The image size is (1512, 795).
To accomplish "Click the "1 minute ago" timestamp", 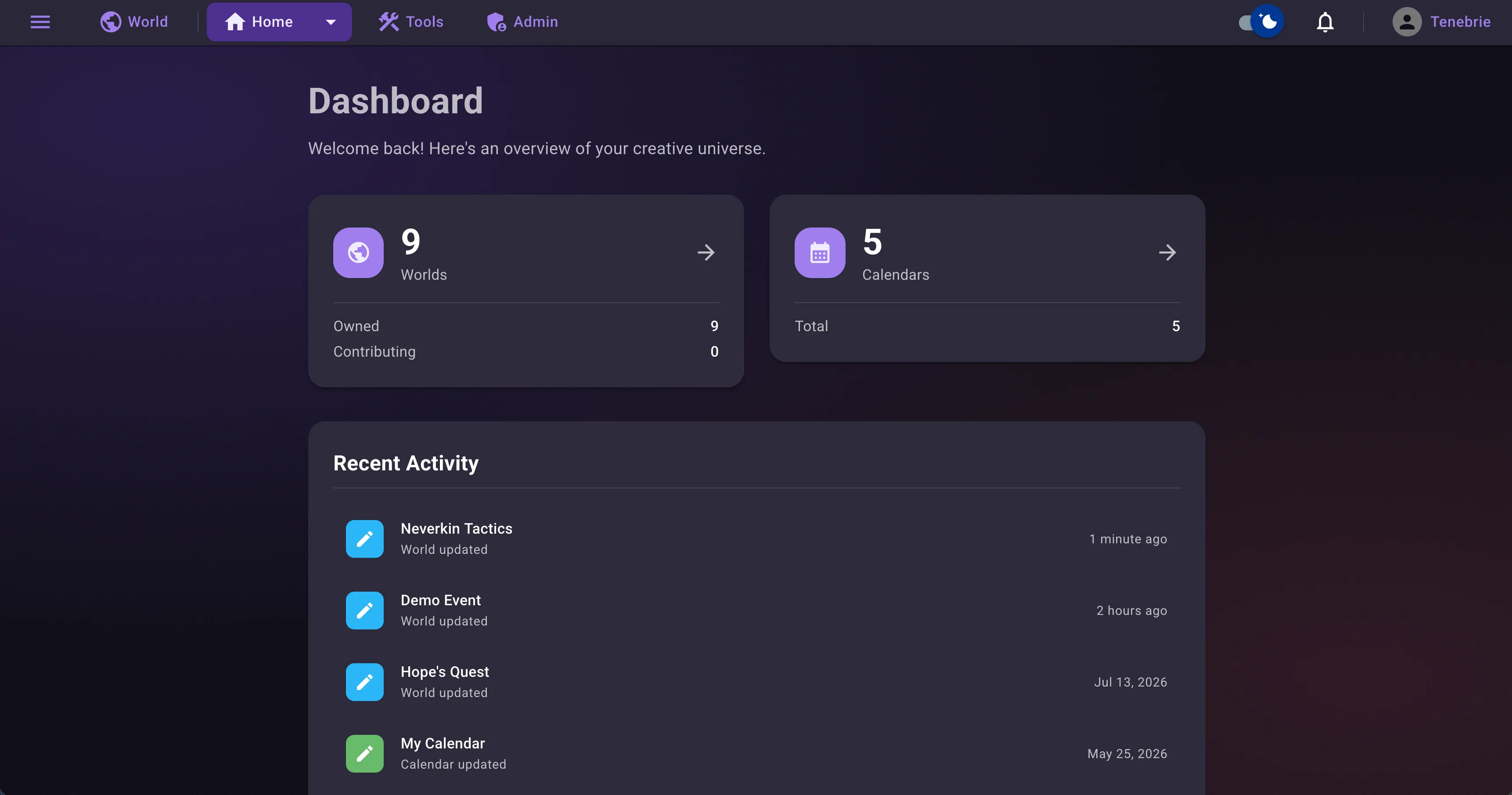I will [x=1128, y=539].
